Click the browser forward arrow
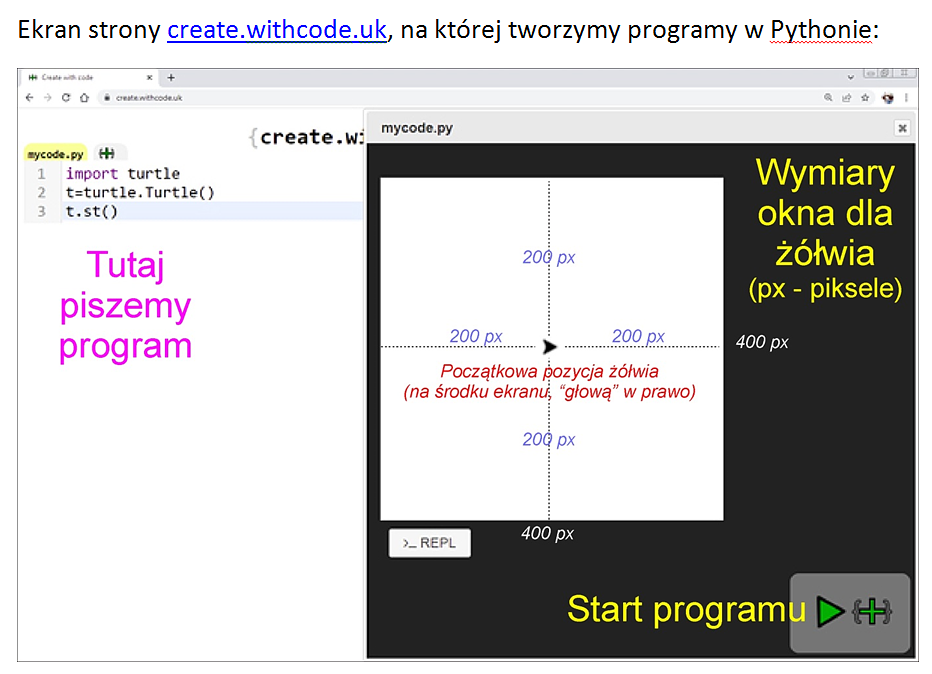932x674 pixels. click(48, 98)
